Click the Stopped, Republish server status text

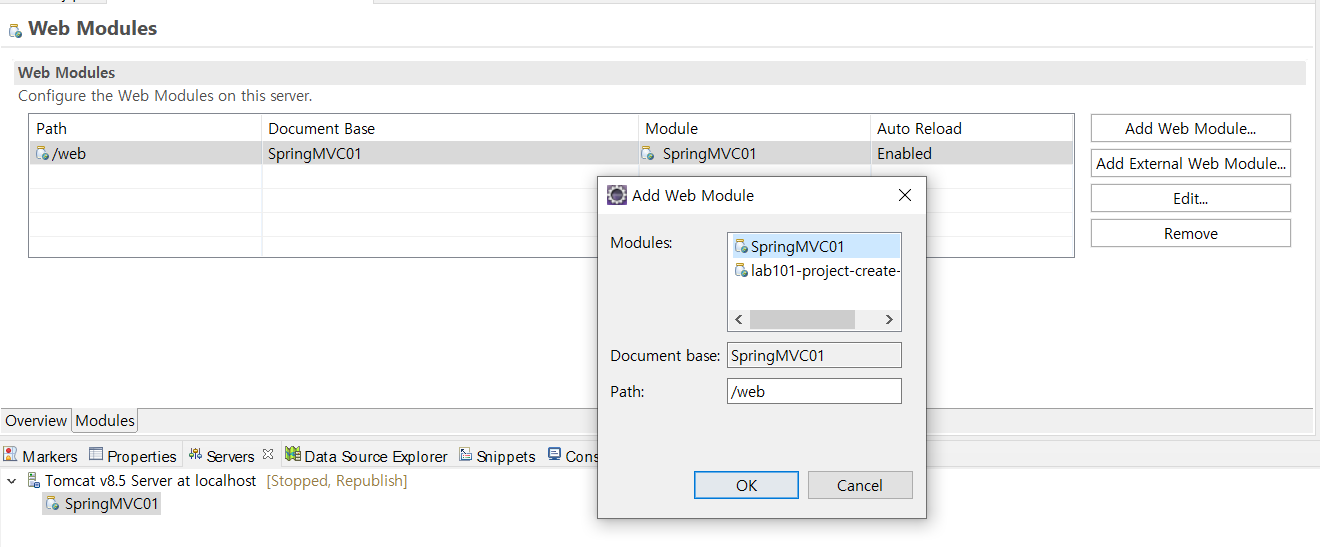[x=337, y=481]
